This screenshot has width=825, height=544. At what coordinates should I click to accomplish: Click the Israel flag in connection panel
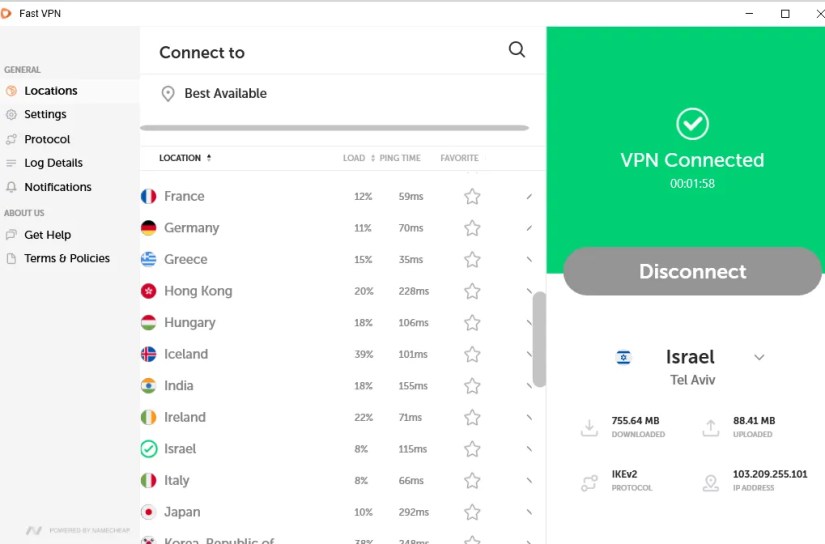point(623,358)
